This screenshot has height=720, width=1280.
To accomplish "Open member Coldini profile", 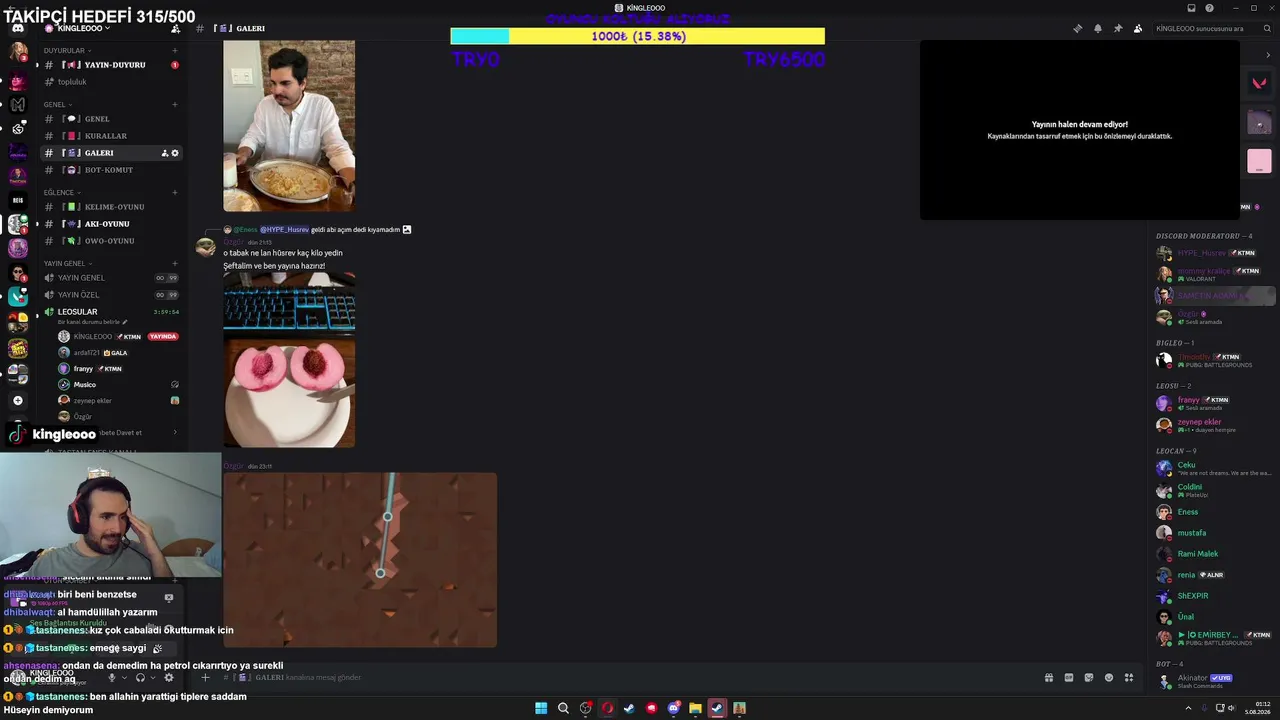I will (x=1216, y=491).
